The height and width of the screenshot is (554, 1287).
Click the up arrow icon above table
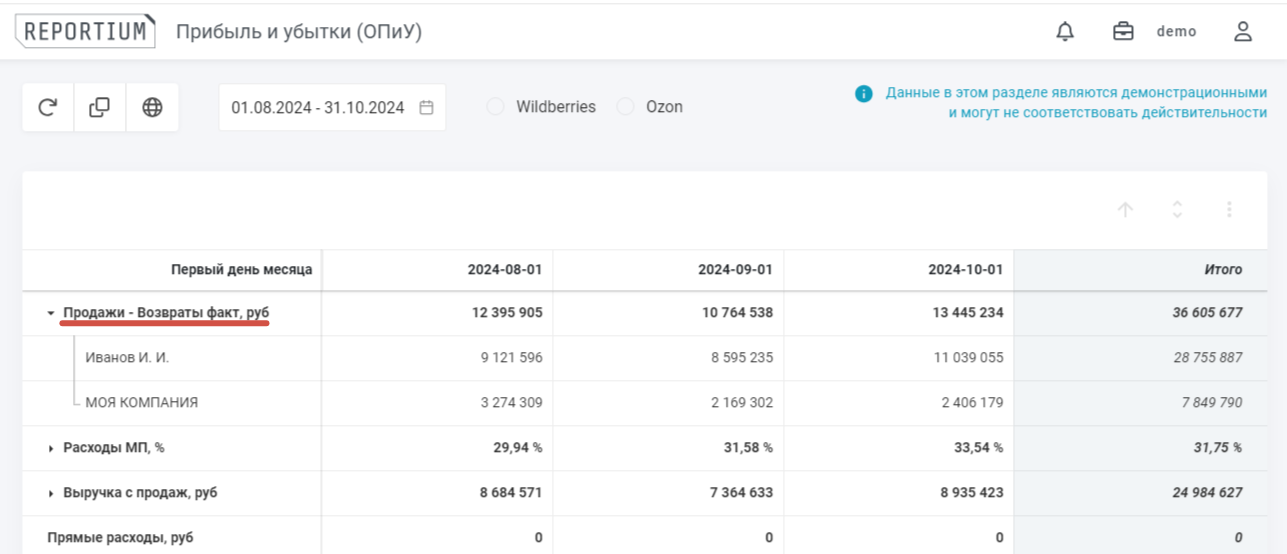point(1125,210)
